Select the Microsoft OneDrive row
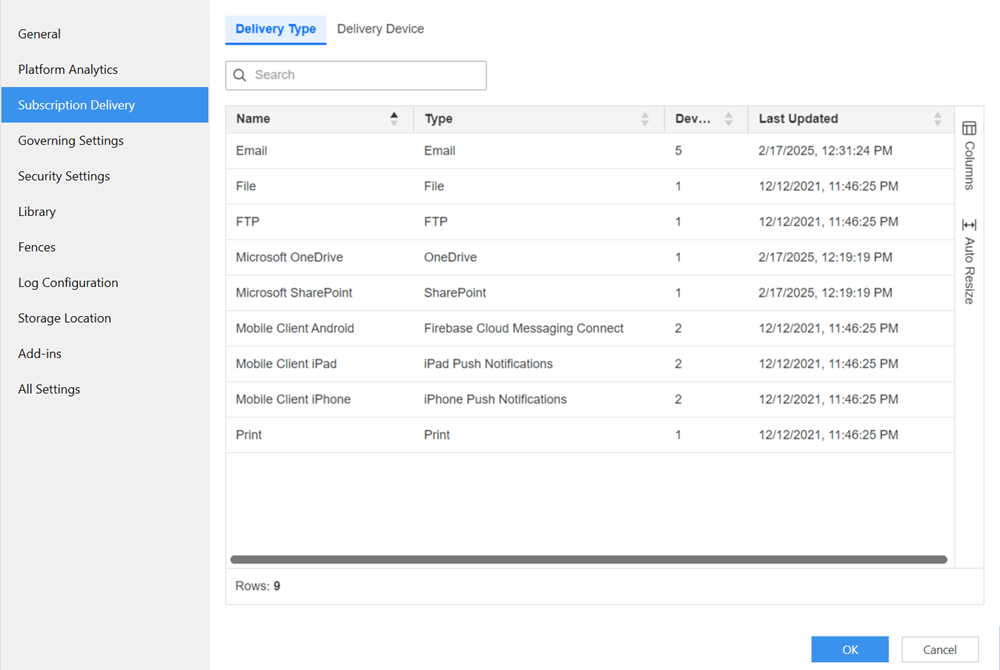 289,257
